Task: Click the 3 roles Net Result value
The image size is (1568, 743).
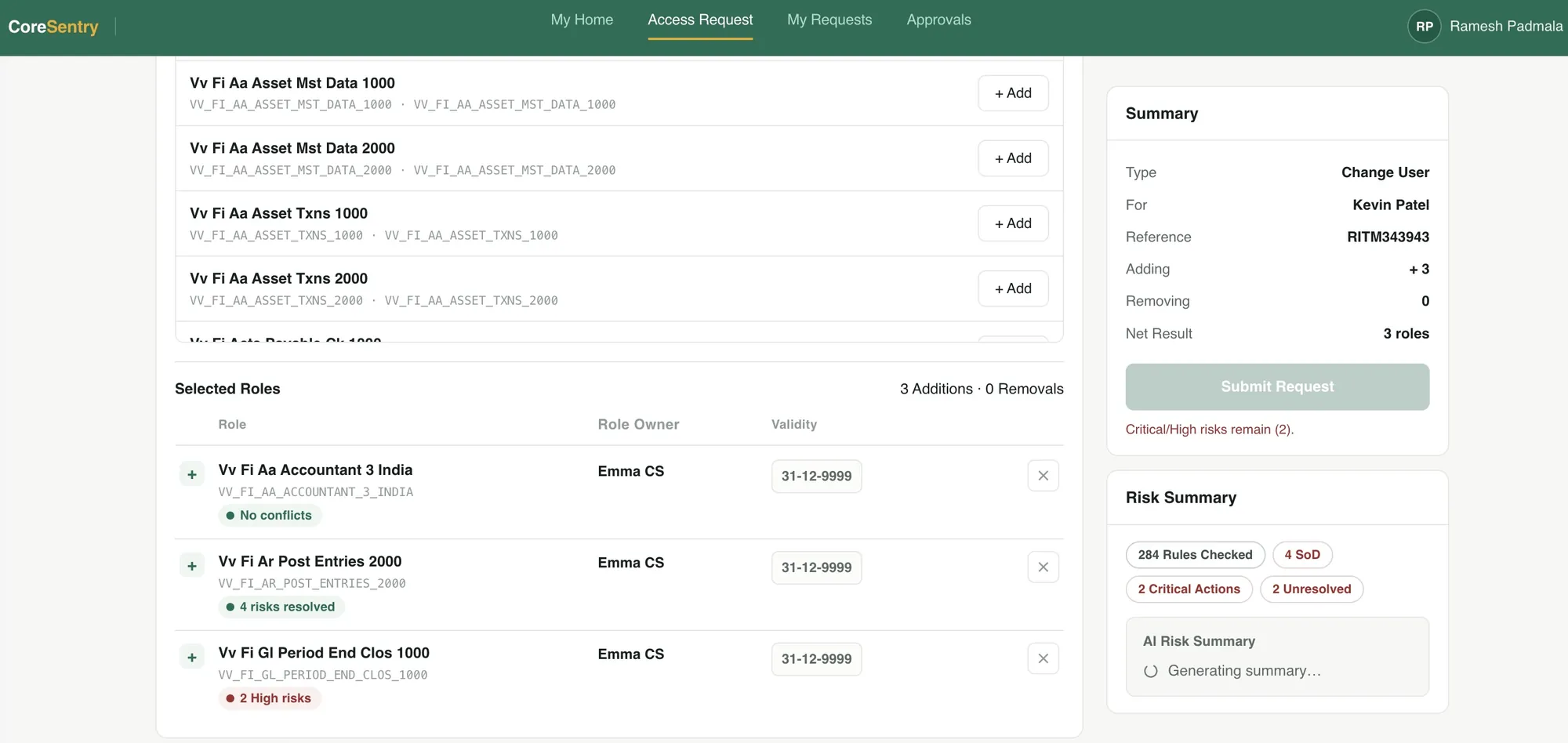Action: coord(1406,333)
